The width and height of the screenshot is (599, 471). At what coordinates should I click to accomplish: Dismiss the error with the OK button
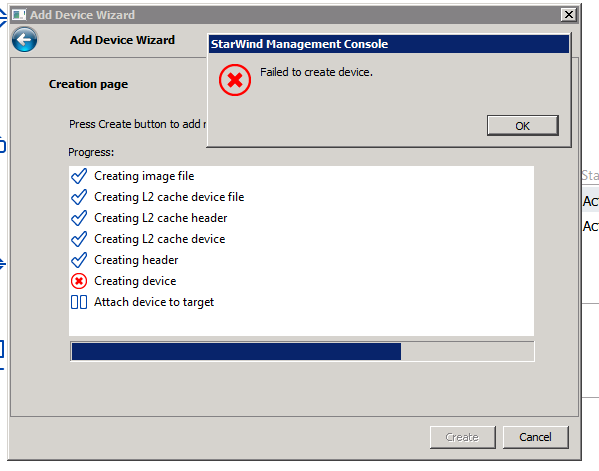click(x=523, y=126)
